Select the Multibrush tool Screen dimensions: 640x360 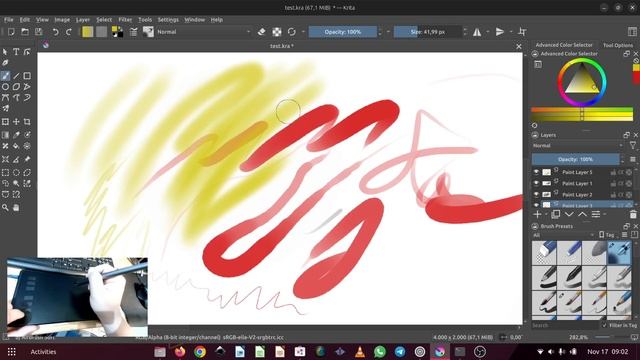click(x=5, y=109)
